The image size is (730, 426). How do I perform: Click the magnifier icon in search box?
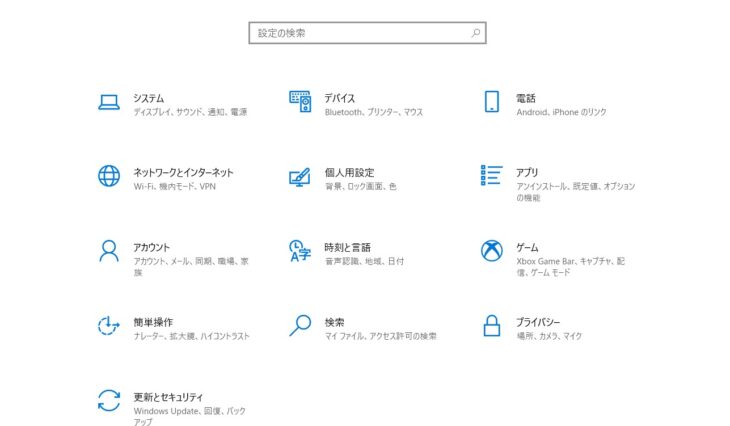tap(475, 33)
